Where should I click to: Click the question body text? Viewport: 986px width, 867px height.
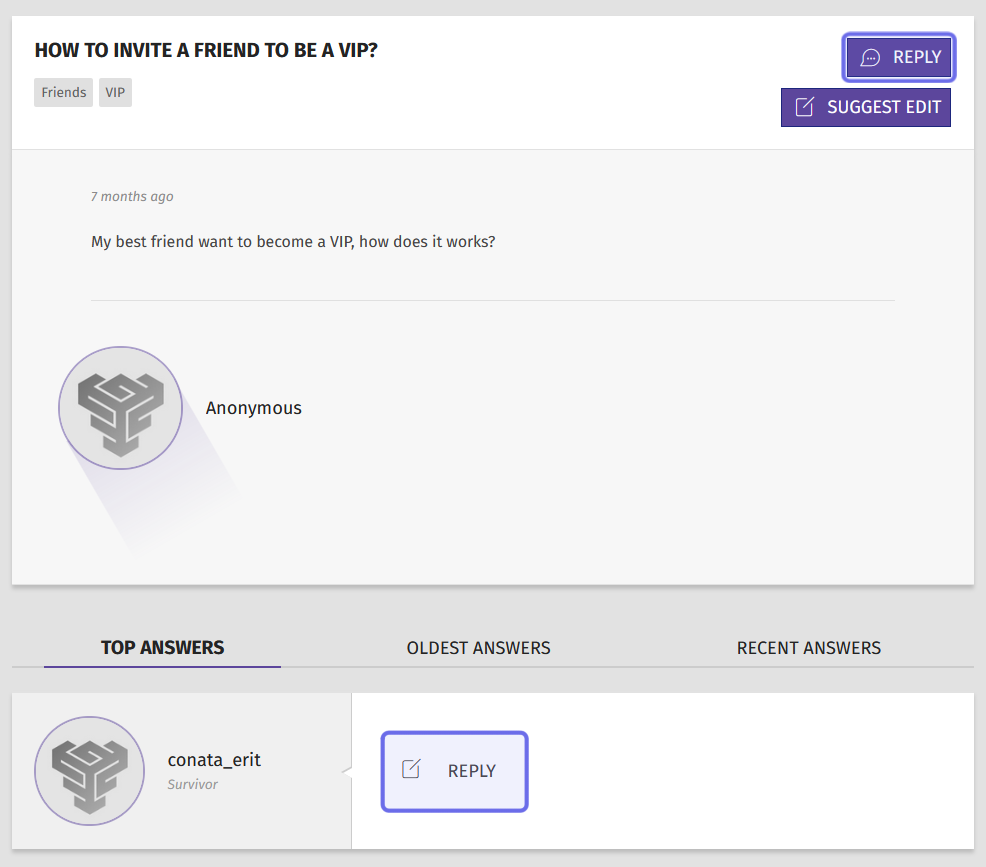[293, 242]
